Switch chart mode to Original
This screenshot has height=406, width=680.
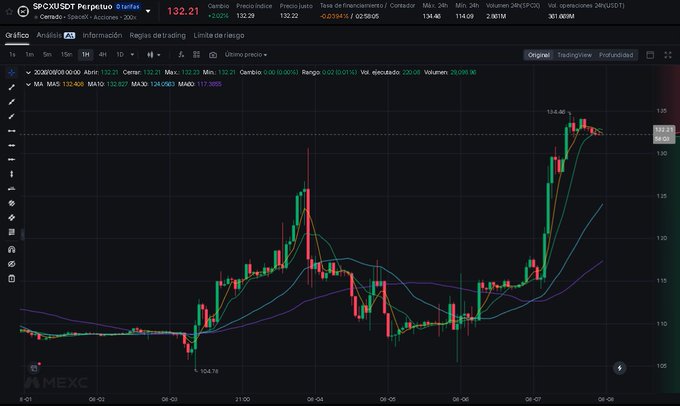pos(539,55)
